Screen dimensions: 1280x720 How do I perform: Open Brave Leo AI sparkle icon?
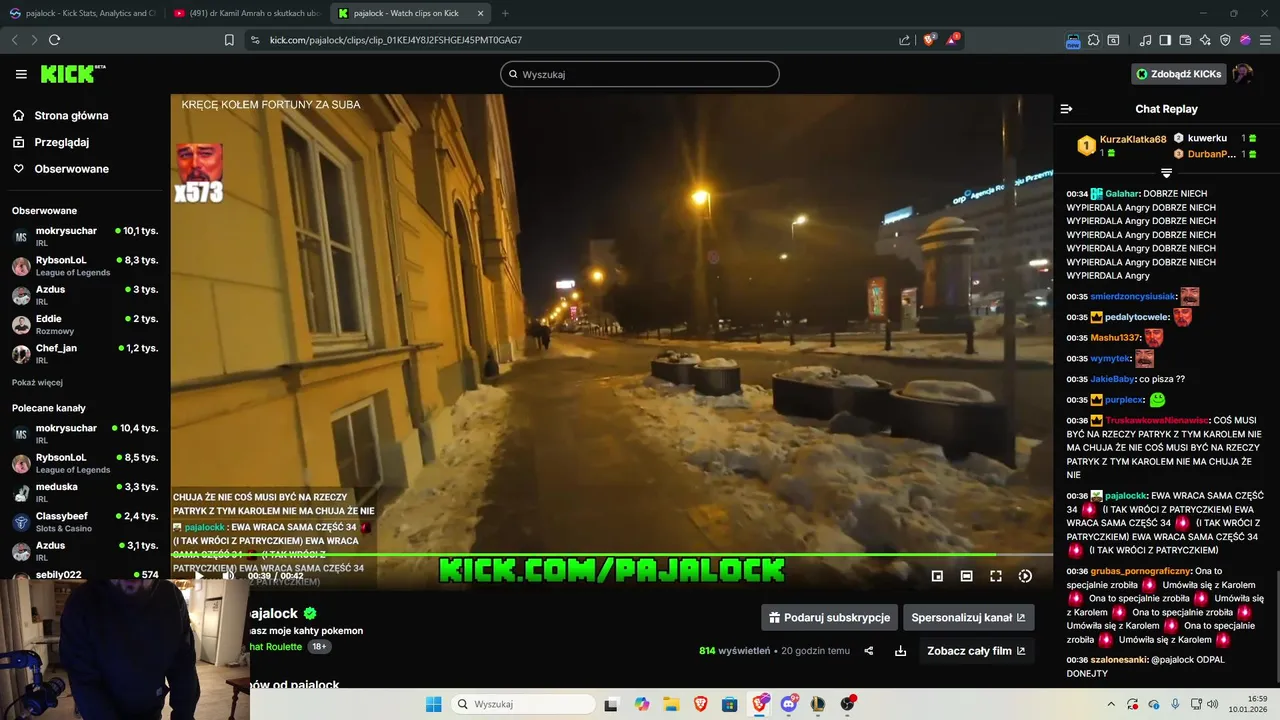click(x=1205, y=40)
